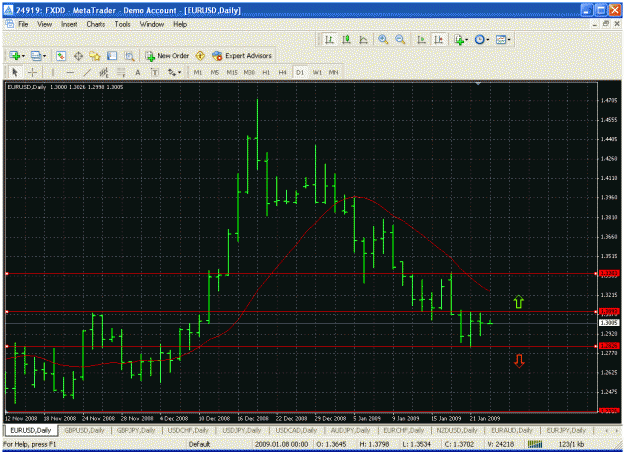This screenshot has width=625, height=452.
Task: Open the Tools menu
Action: pyautogui.click(x=122, y=24)
